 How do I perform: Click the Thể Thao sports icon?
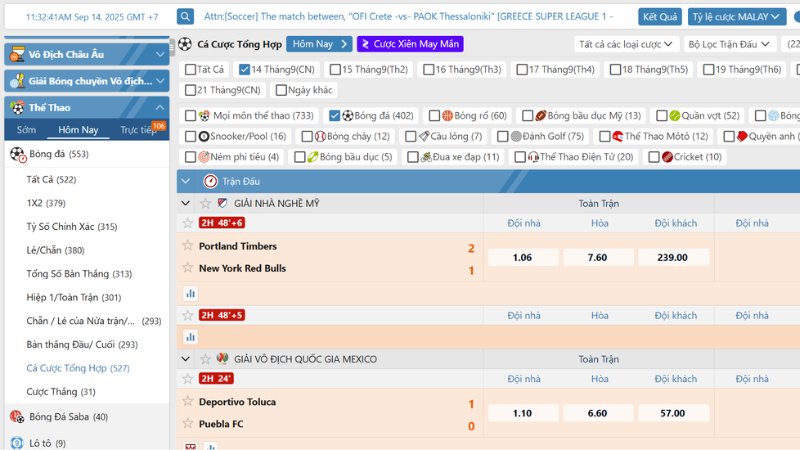[17, 107]
